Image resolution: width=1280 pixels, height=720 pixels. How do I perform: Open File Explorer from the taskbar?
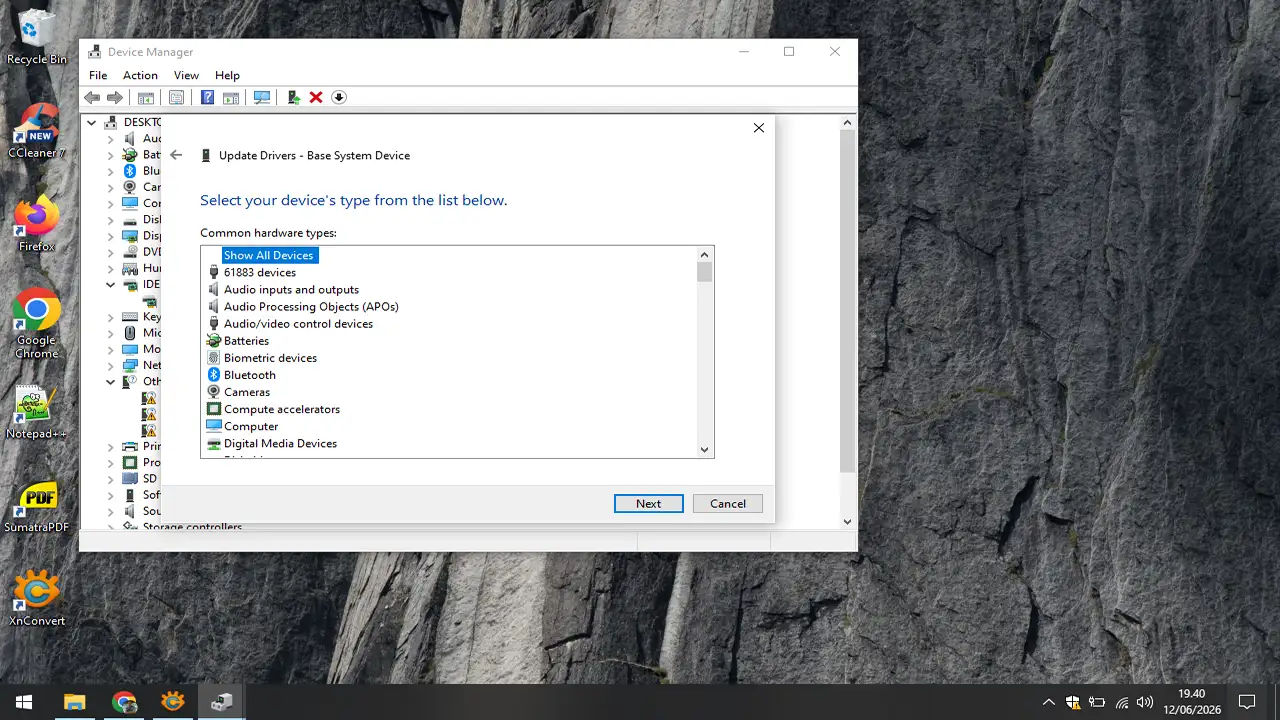75,702
